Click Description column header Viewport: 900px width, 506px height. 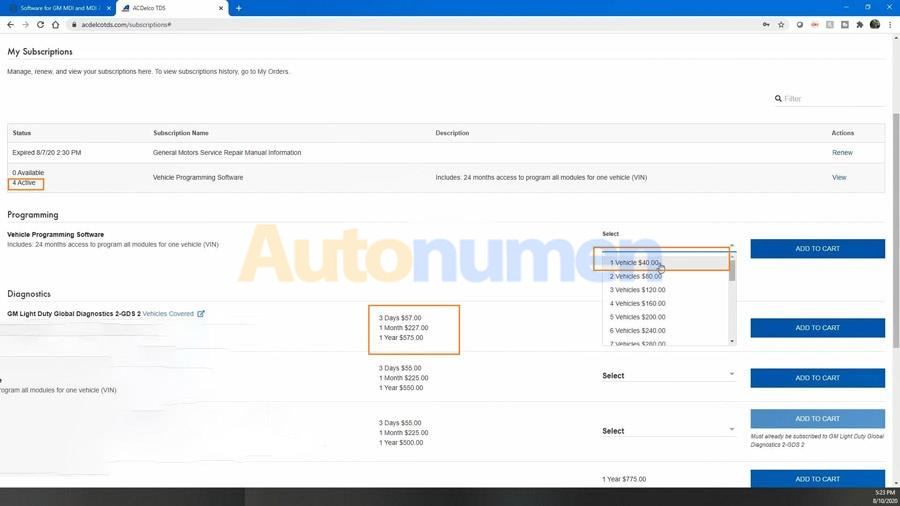(452, 133)
